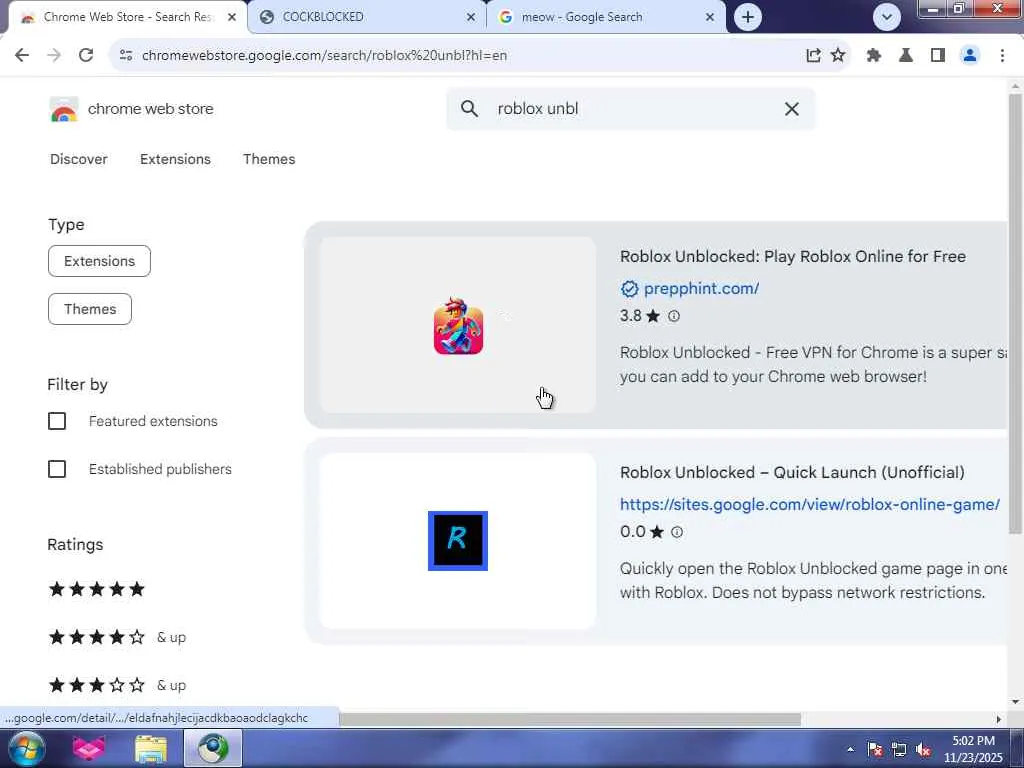Close the meow Google Search tab

pos(710,18)
